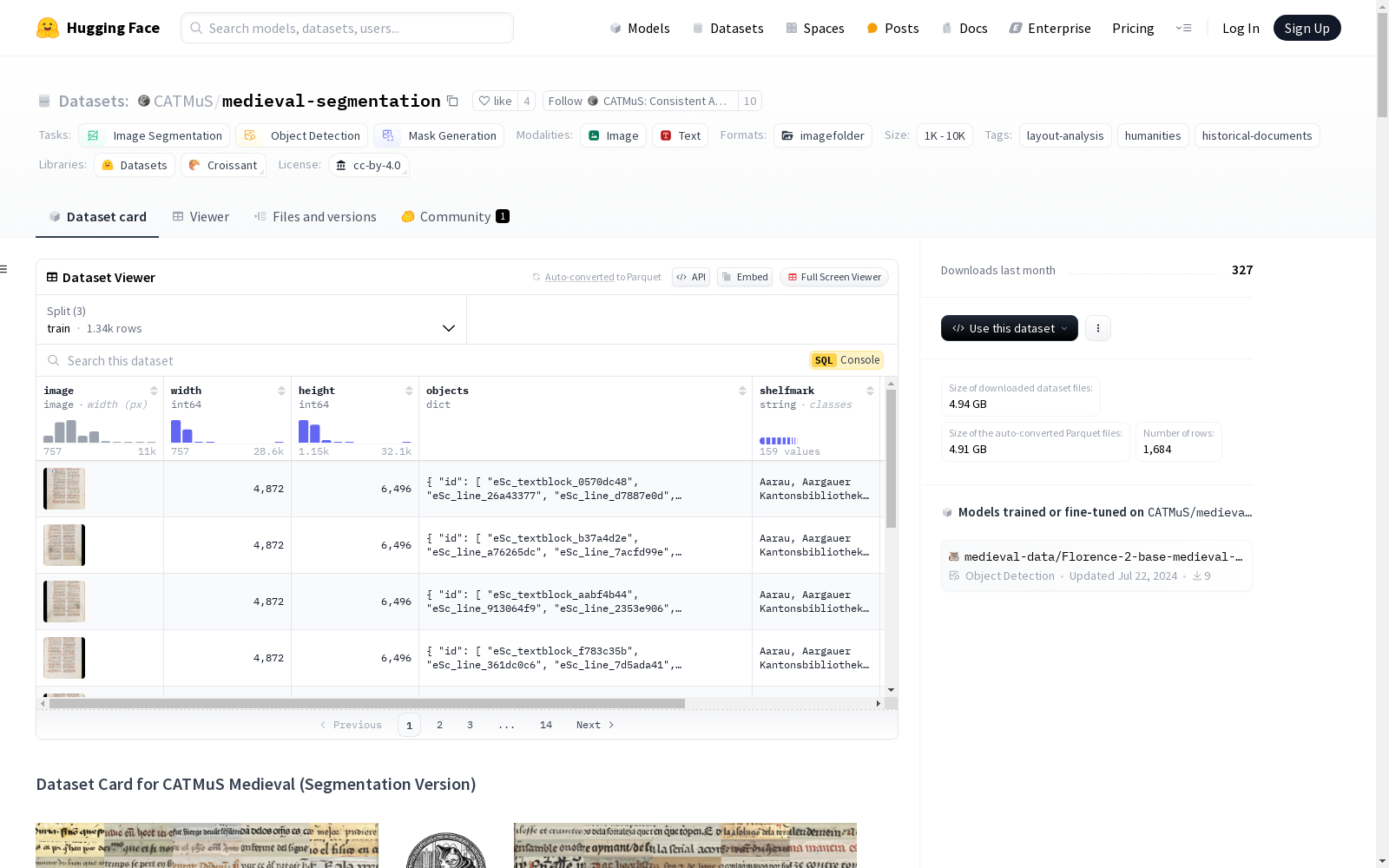Viewport: 1389px width, 868px height.
Task: Click the image width histogram
Action: tap(100, 431)
